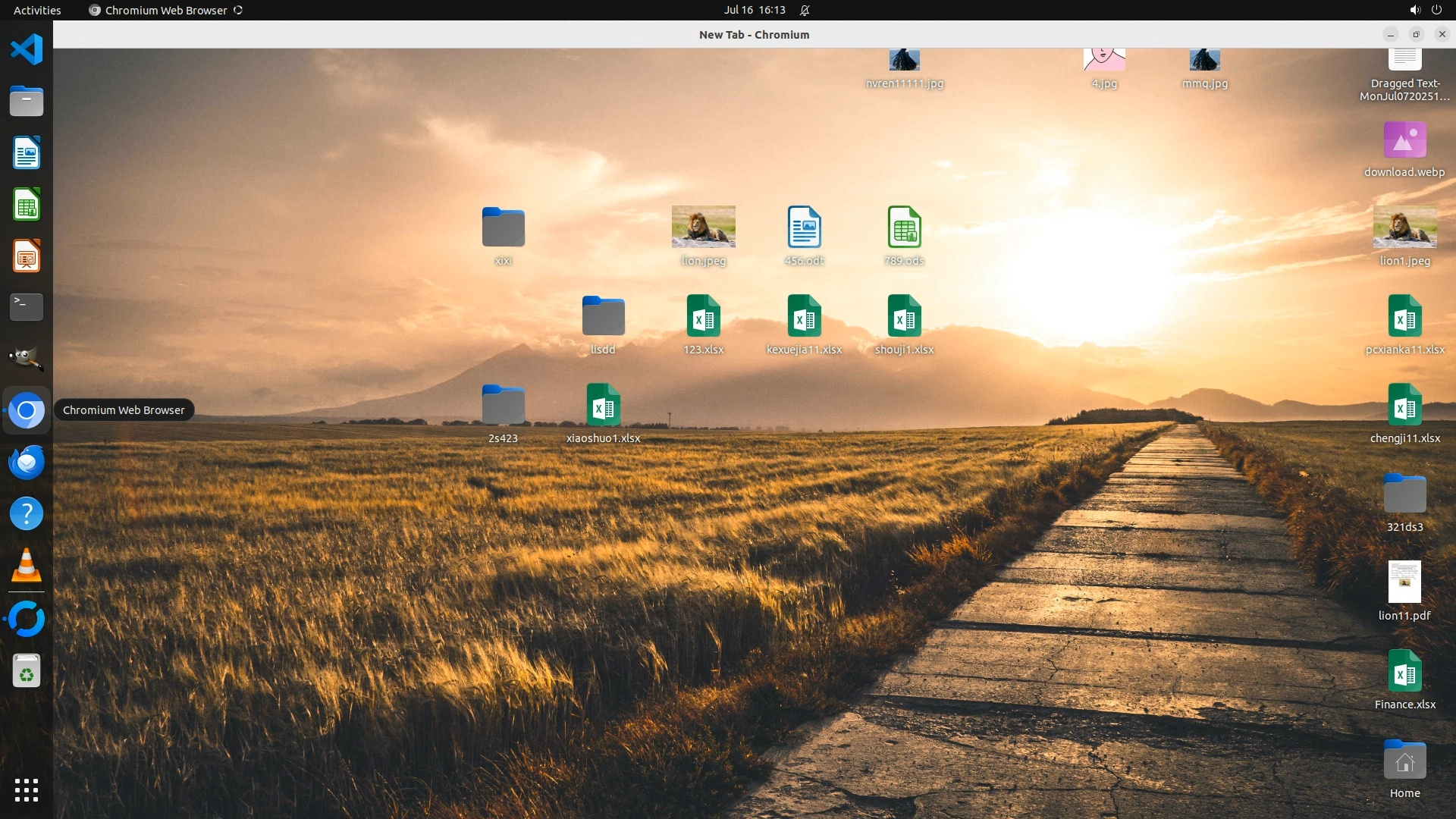Screen dimensions: 1456x819
Task: Open Thunderbird Mail in the dock
Action: (x=27, y=462)
